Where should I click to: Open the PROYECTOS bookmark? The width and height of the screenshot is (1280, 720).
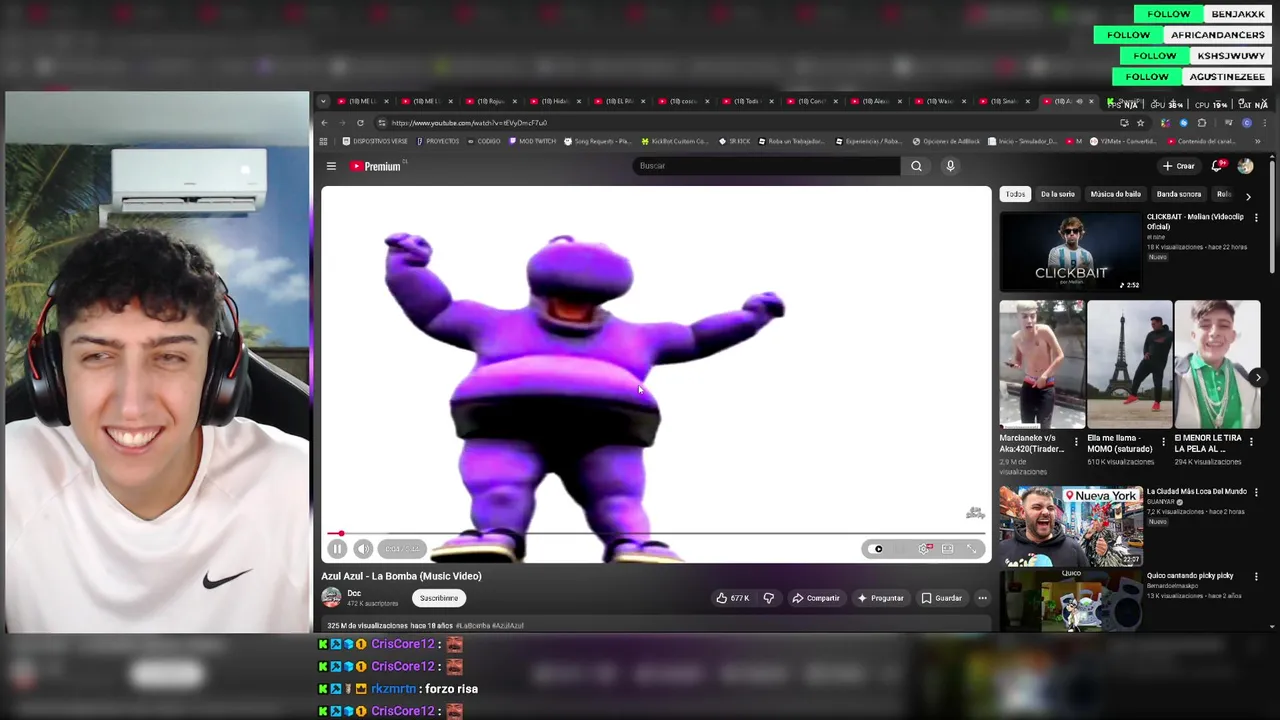(438, 141)
